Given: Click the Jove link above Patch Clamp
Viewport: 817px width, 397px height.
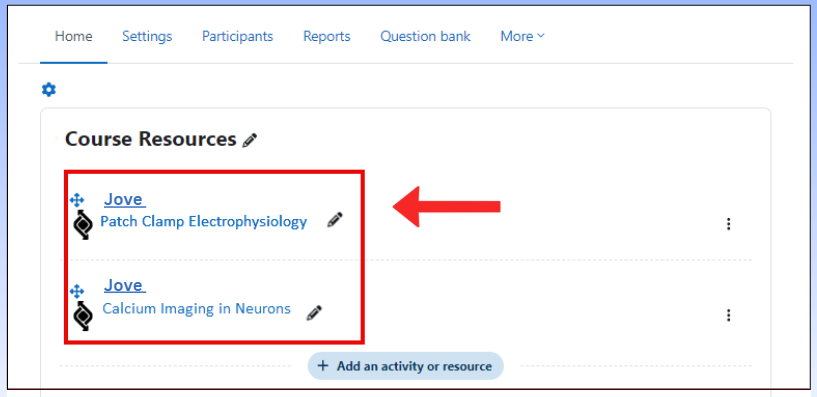Looking at the screenshot, I should [125, 199].
